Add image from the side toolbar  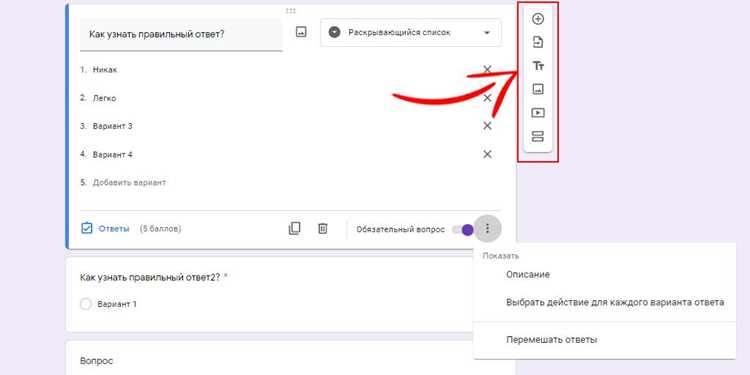(x=538, y=89)
